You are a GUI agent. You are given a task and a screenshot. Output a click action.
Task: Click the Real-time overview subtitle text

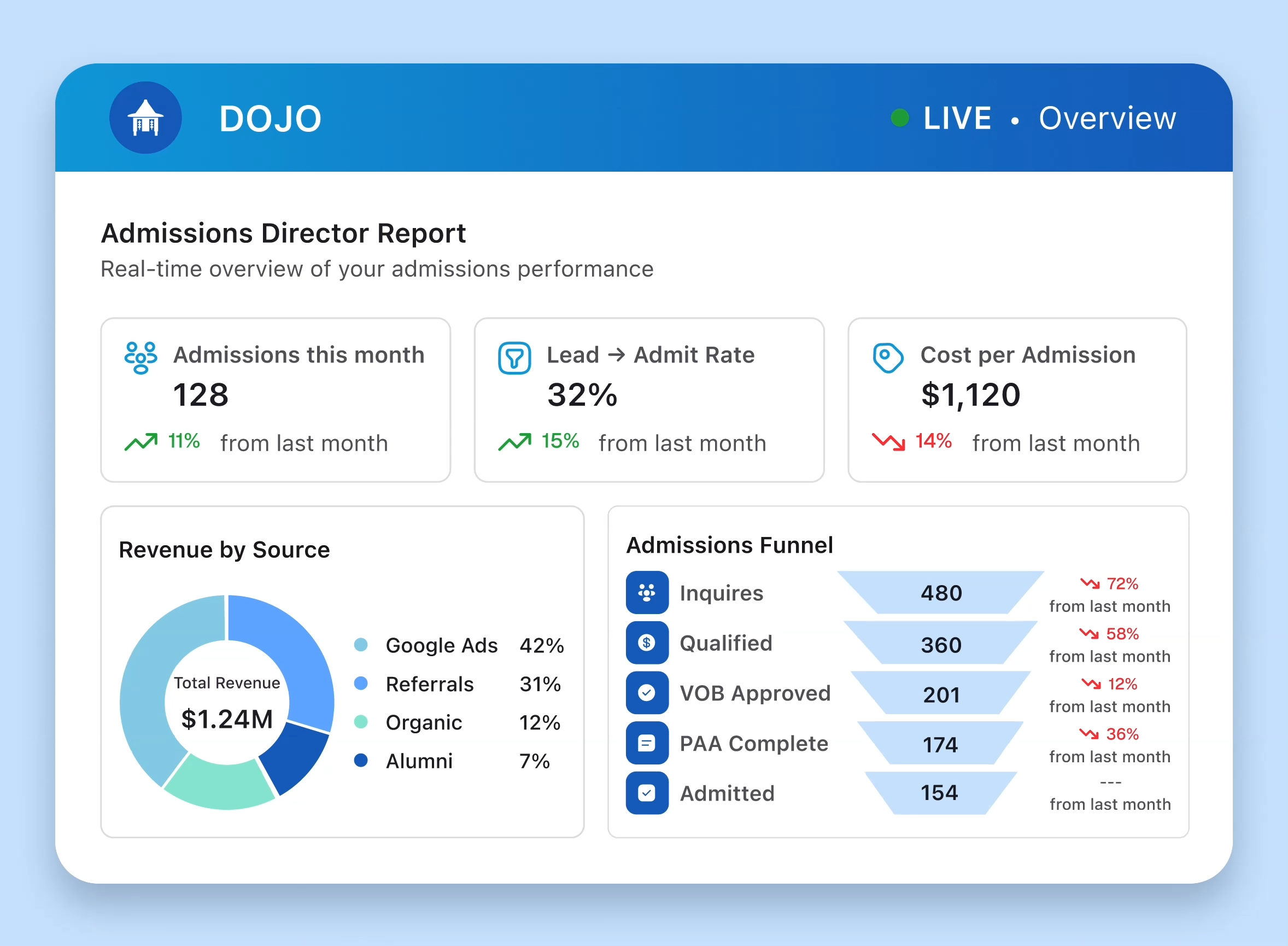click(377, 269)
